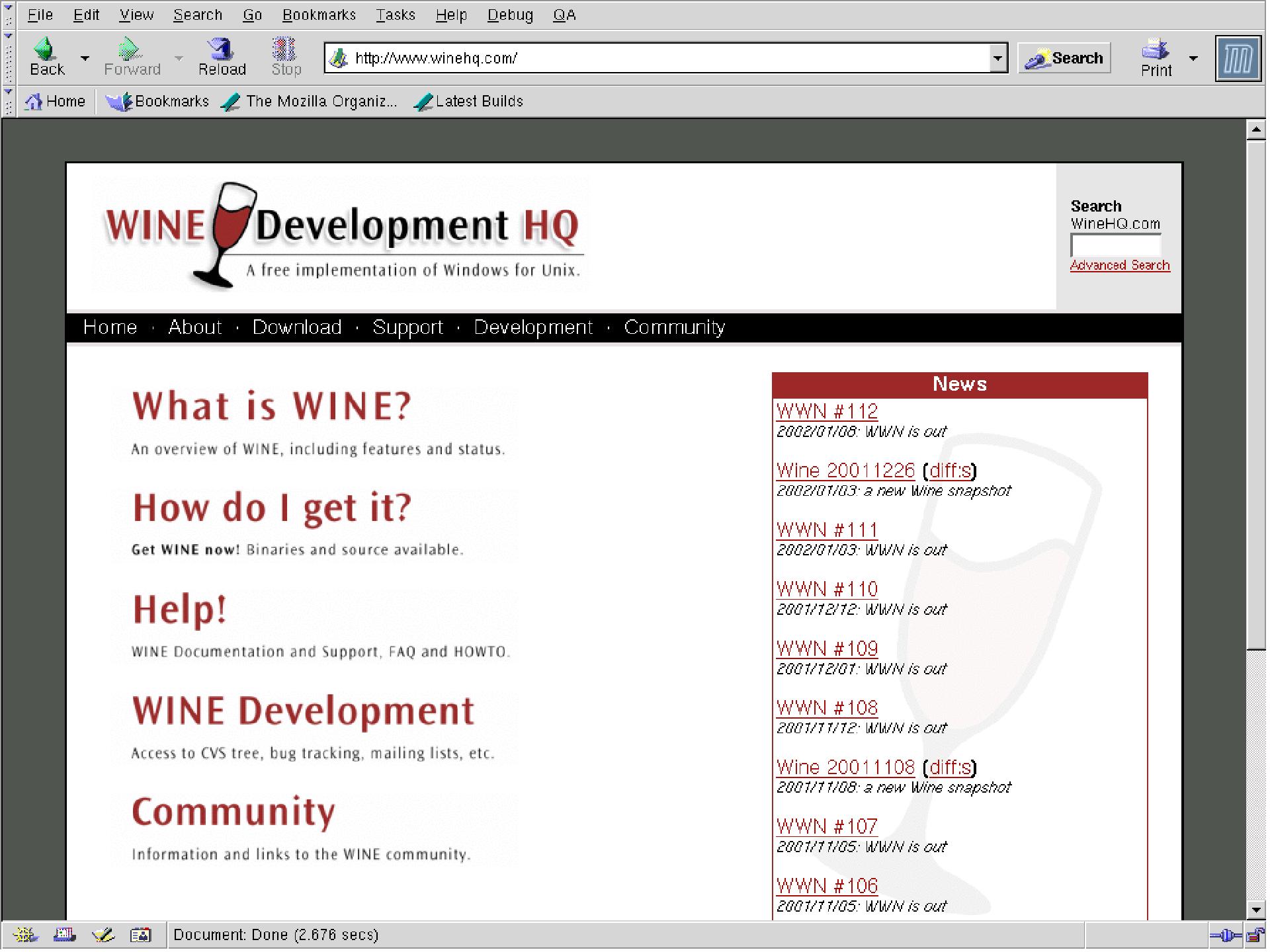Image resolution: width=1270 pixels, height=952 pixels.
Task: Open Navigator from status bar component icon
Action: [25, 935]
